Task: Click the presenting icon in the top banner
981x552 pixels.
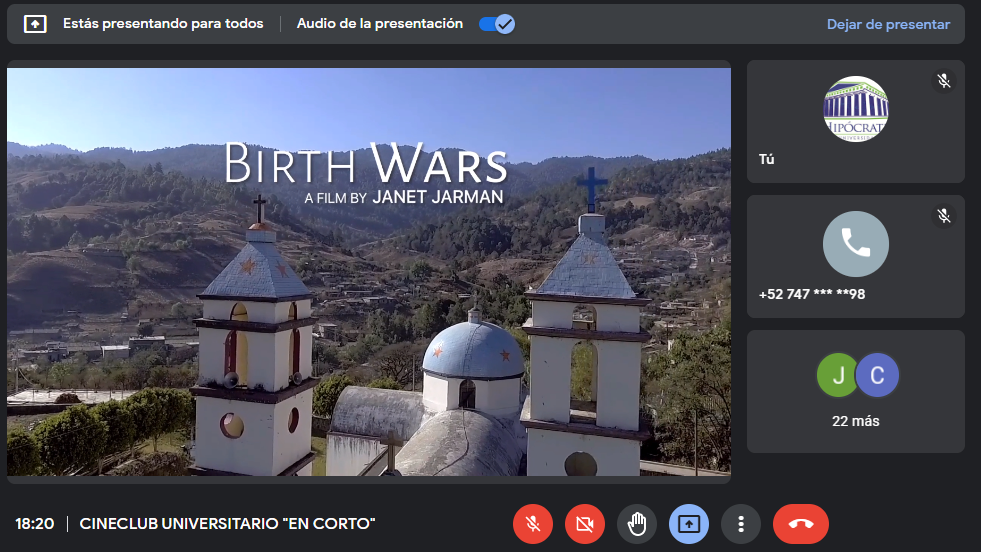Action: [35, 24]
